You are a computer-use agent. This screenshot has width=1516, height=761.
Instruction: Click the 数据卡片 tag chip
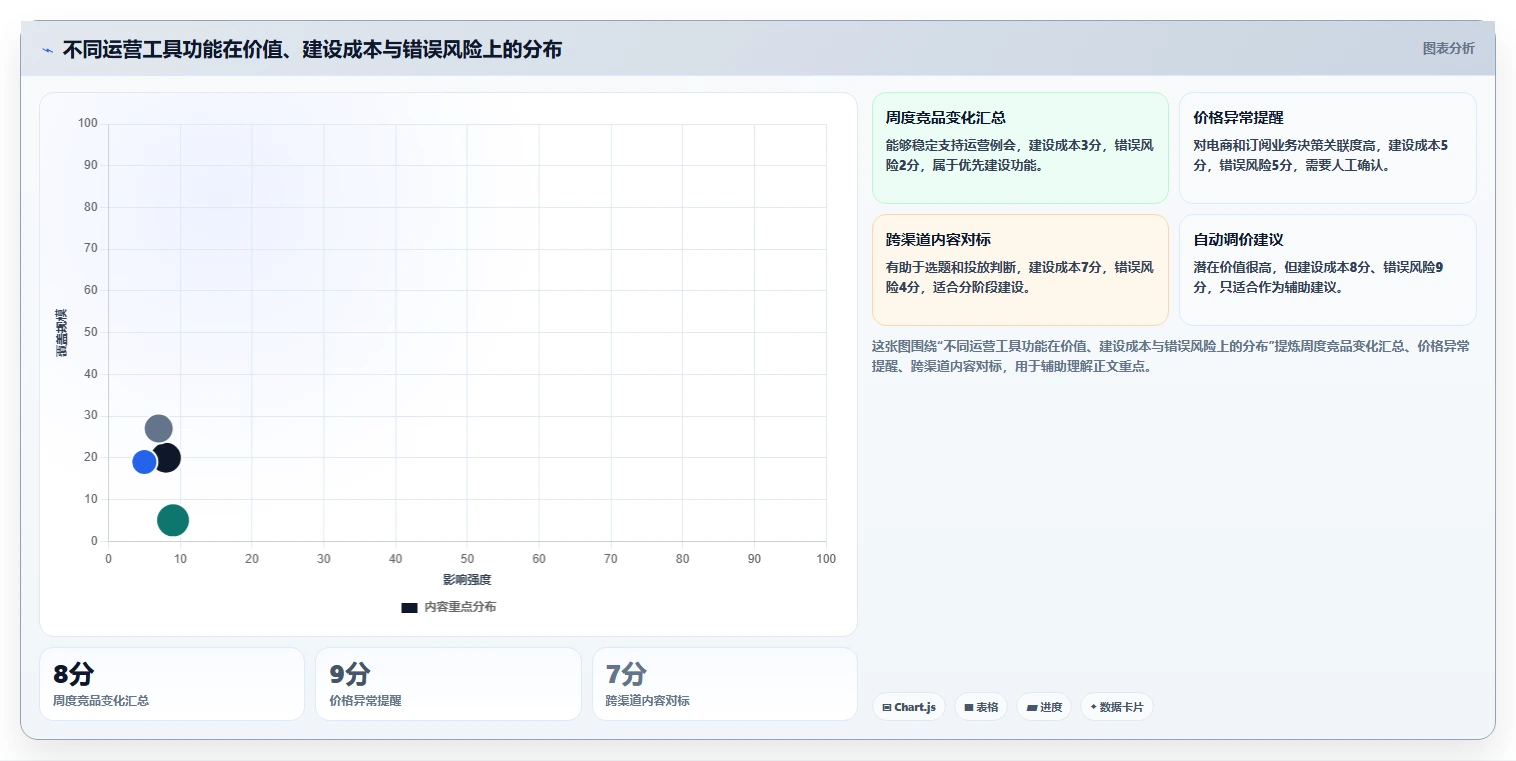click(x=1117, y=707)
